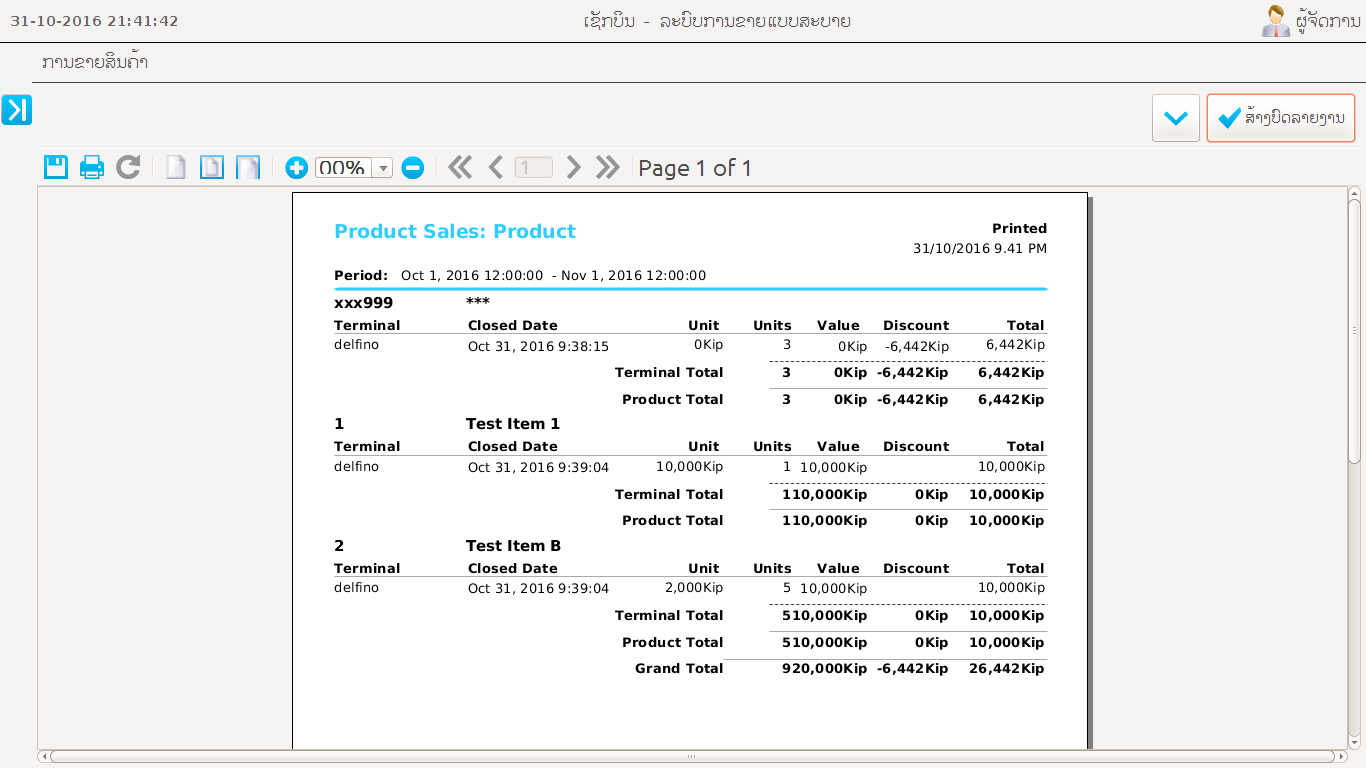Click the zoom percentage text field
Viewport: 1366px width, 768px height.
tap(343, 168)
